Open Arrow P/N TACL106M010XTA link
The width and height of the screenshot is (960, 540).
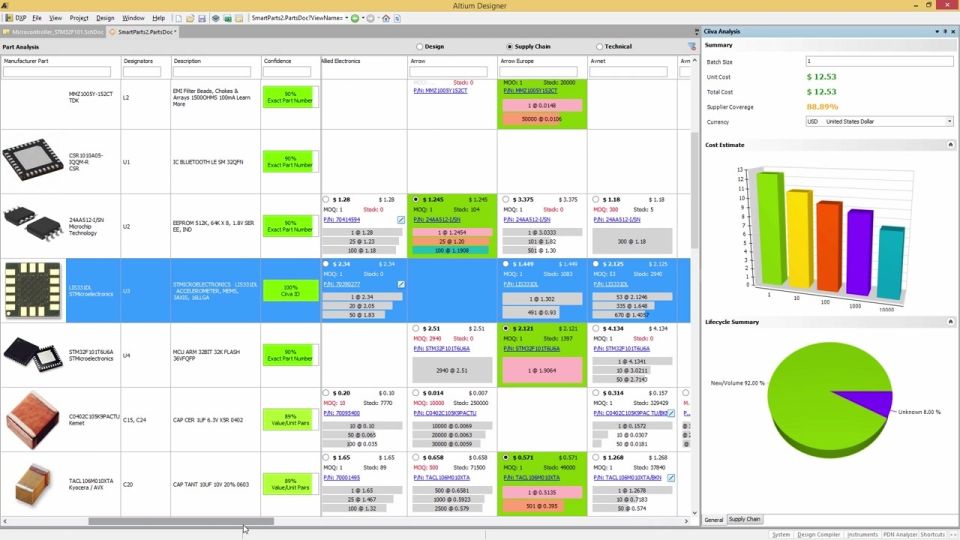coord(441,478)
